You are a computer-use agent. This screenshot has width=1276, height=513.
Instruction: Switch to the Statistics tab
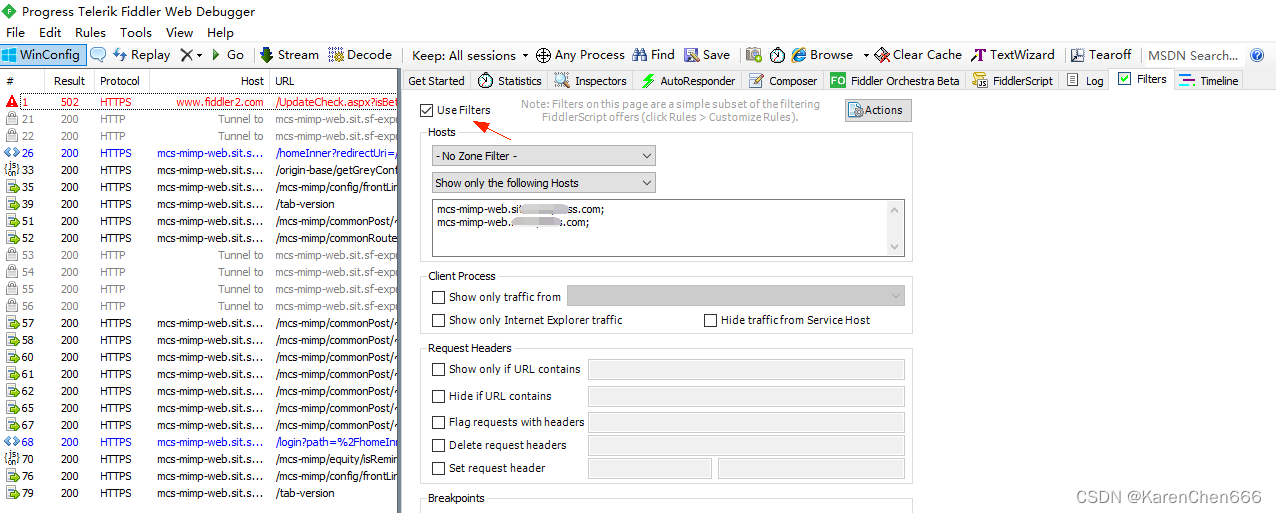coord(509,81)
